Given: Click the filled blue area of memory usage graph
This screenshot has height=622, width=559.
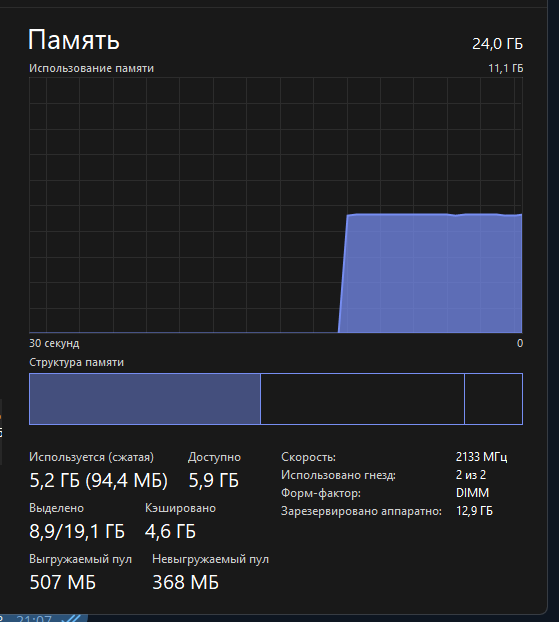Looking at the screenshot, I should point(432,274).
